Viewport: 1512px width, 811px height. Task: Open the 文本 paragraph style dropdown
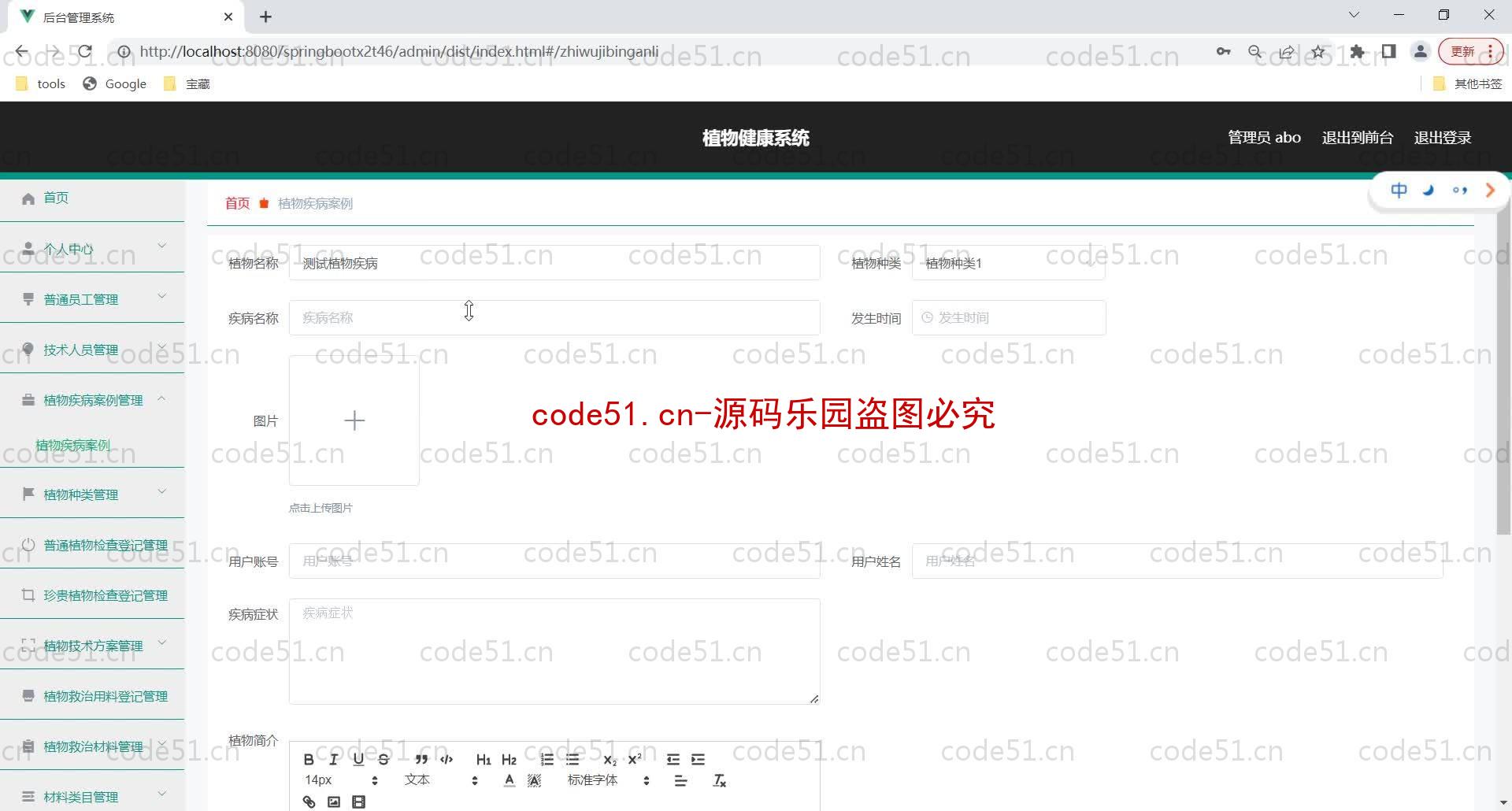point(441,780)
